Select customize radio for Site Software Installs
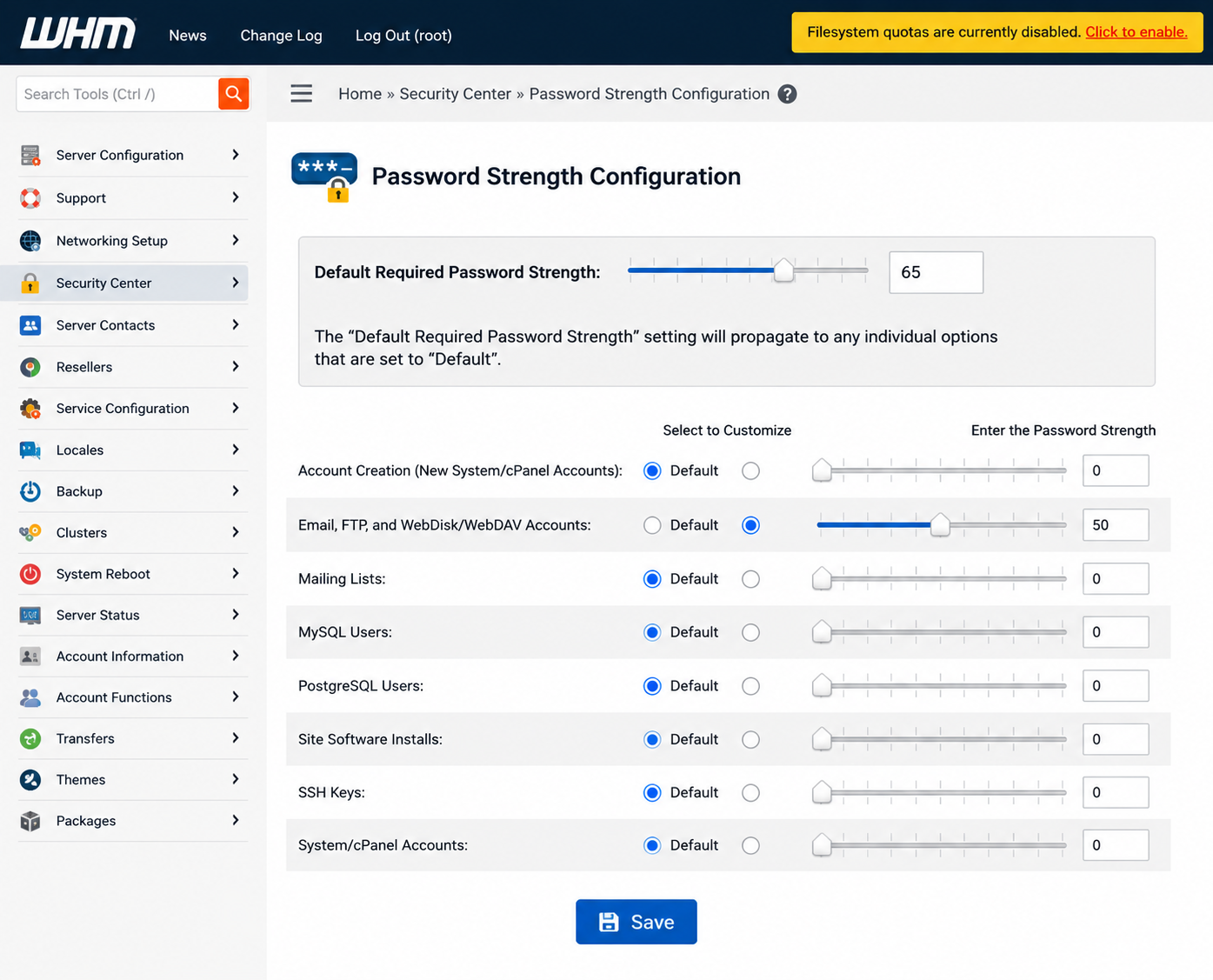Image resolution: width=1213 pixels, height=980 pixels. point(750,739)
